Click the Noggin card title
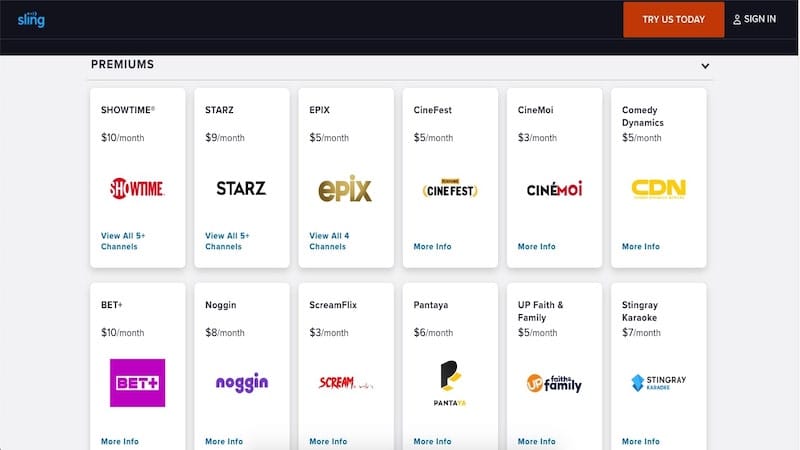800x450 pixels. [220, 305]
